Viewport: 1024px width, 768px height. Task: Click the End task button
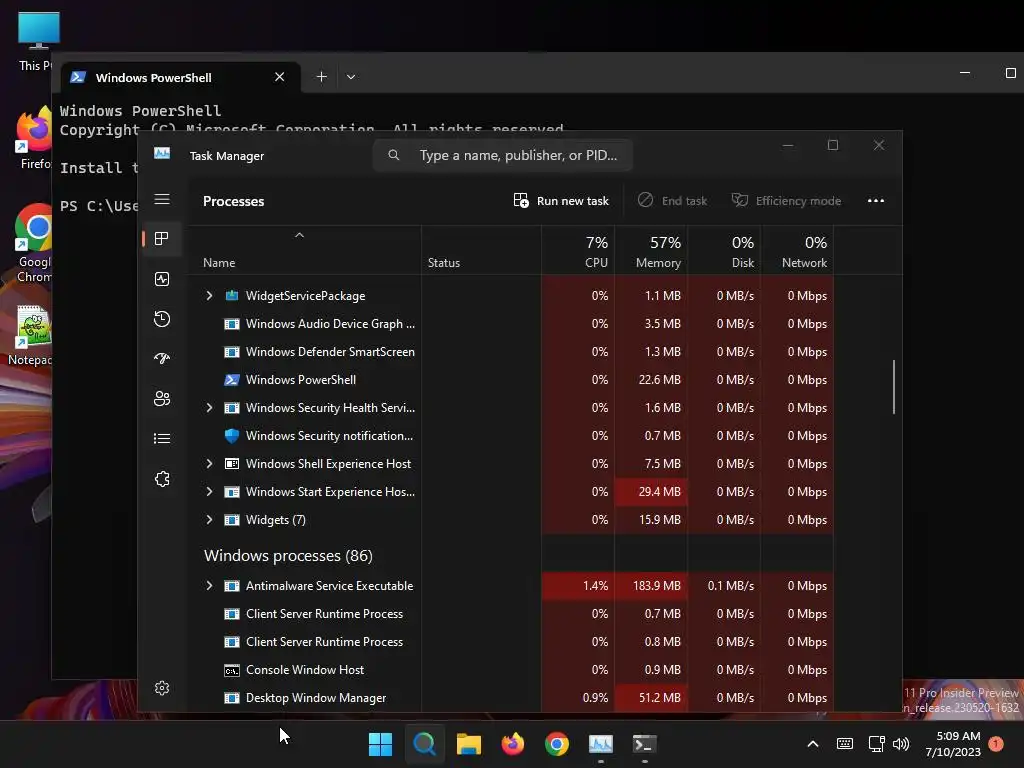(x=672, y=200)
